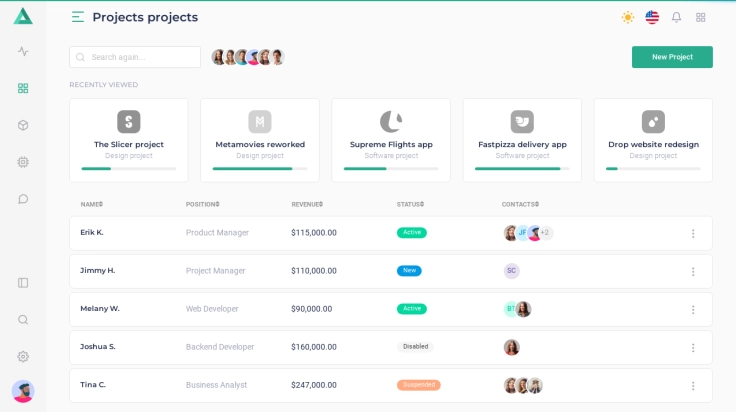The height and width of the screenshot is (412, 736).
Task: Toggle the sun light/dark mode switch
Action: pos(627,17)
